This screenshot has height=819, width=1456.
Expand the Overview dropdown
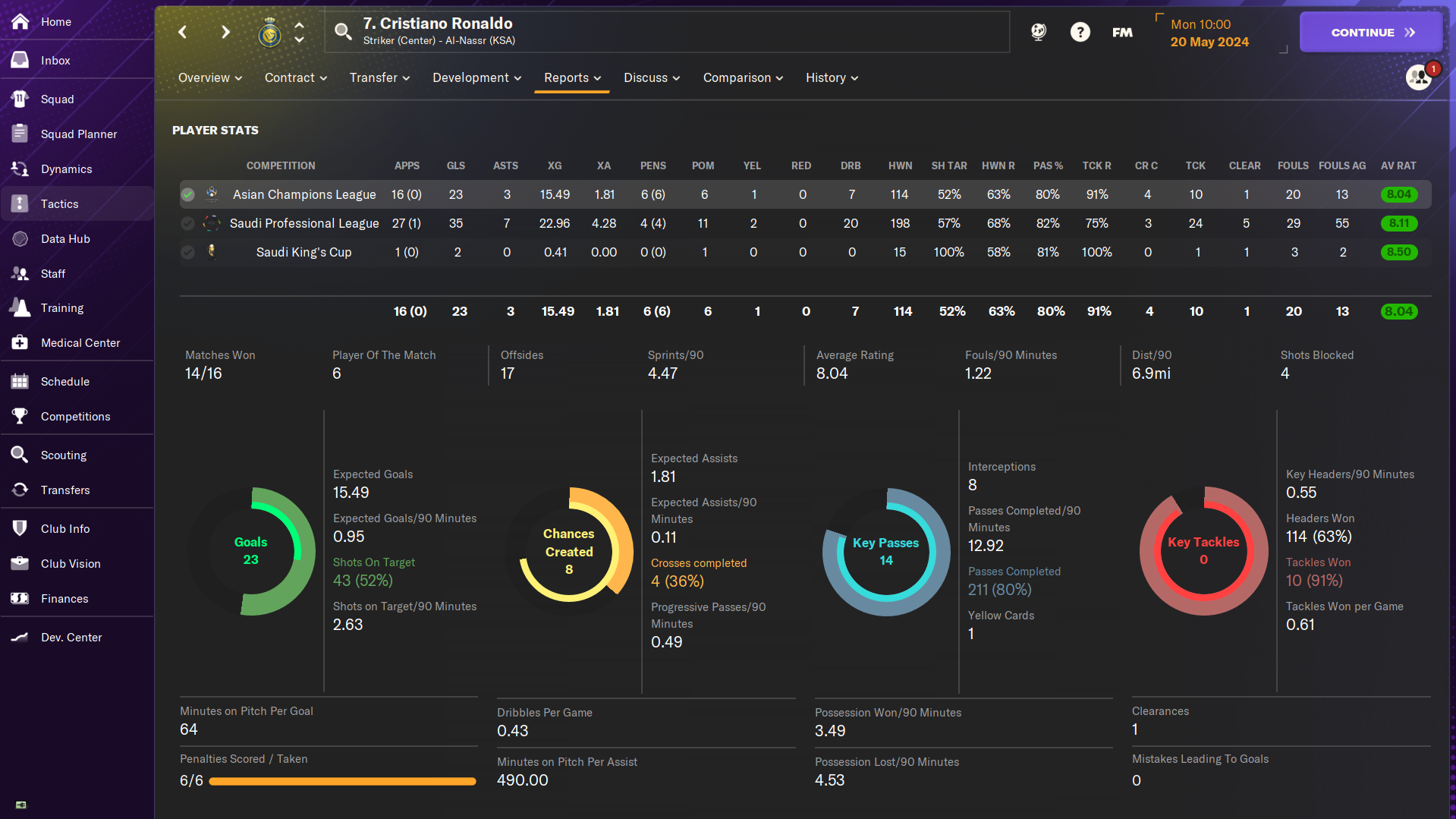point(210,77)
